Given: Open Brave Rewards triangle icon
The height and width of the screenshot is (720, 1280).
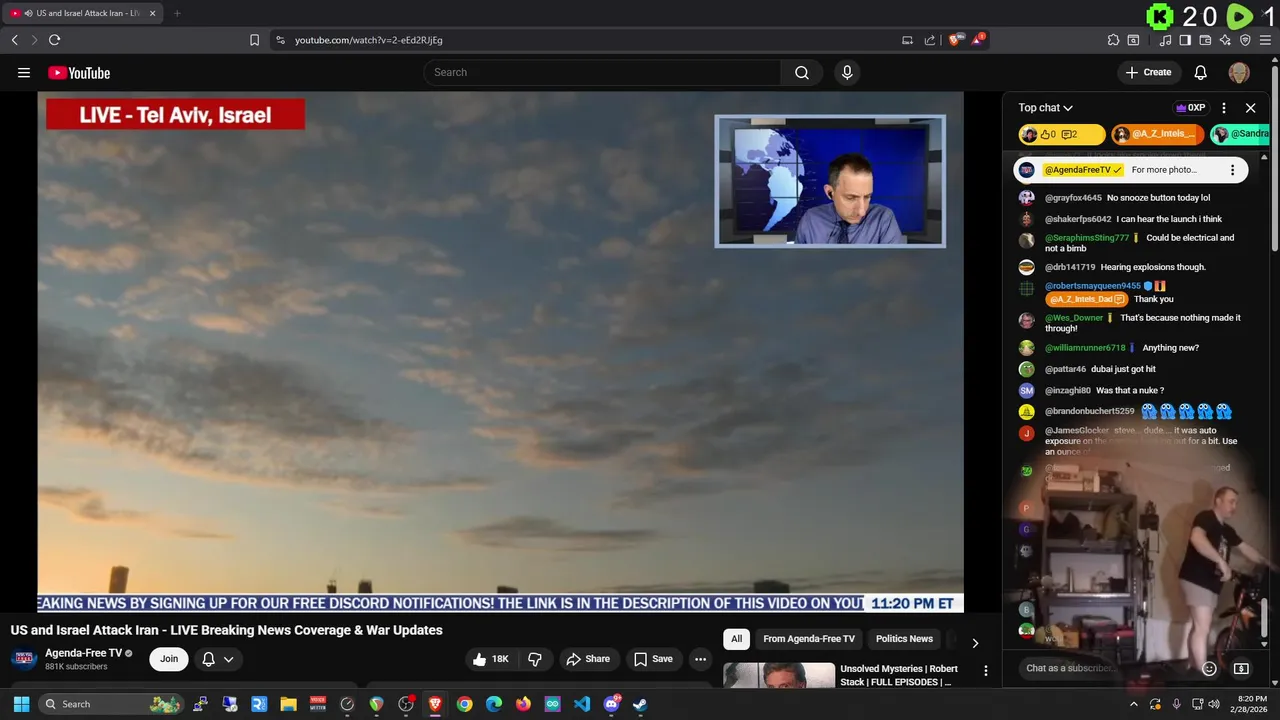Looking at the screenshot, I should pyautogui.click(x=978, y=40).
